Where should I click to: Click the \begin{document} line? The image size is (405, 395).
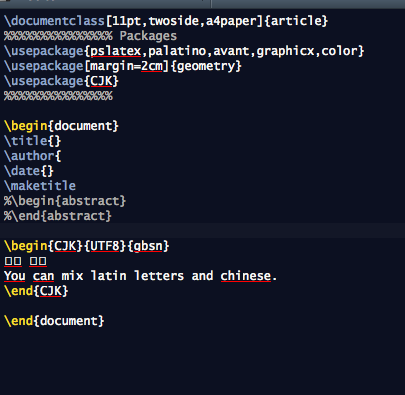tap(61, 126)
